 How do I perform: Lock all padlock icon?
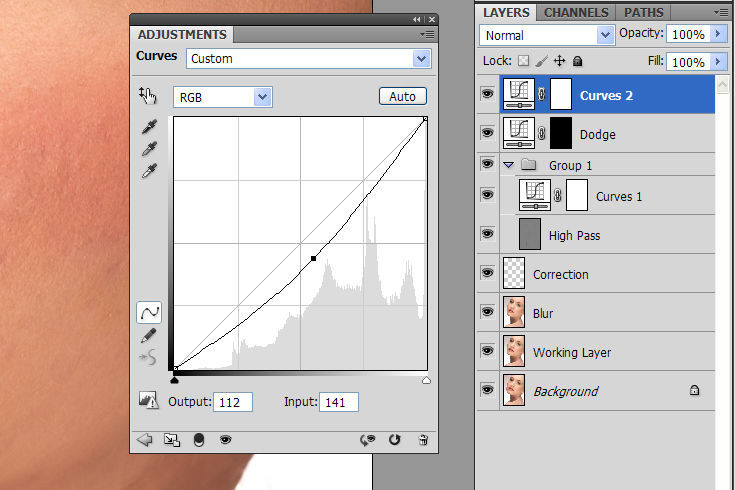point(578,61)
